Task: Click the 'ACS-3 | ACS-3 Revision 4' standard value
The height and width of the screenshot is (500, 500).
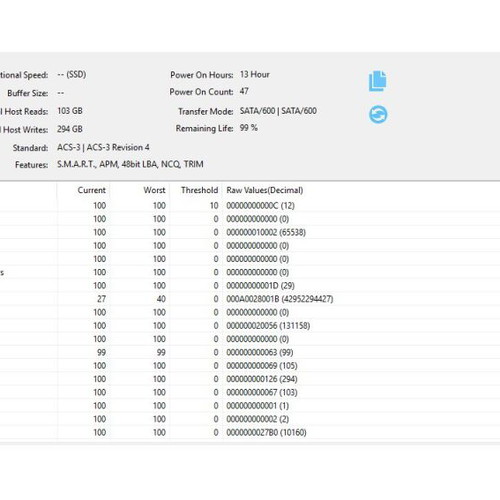Action: (103, 147)
